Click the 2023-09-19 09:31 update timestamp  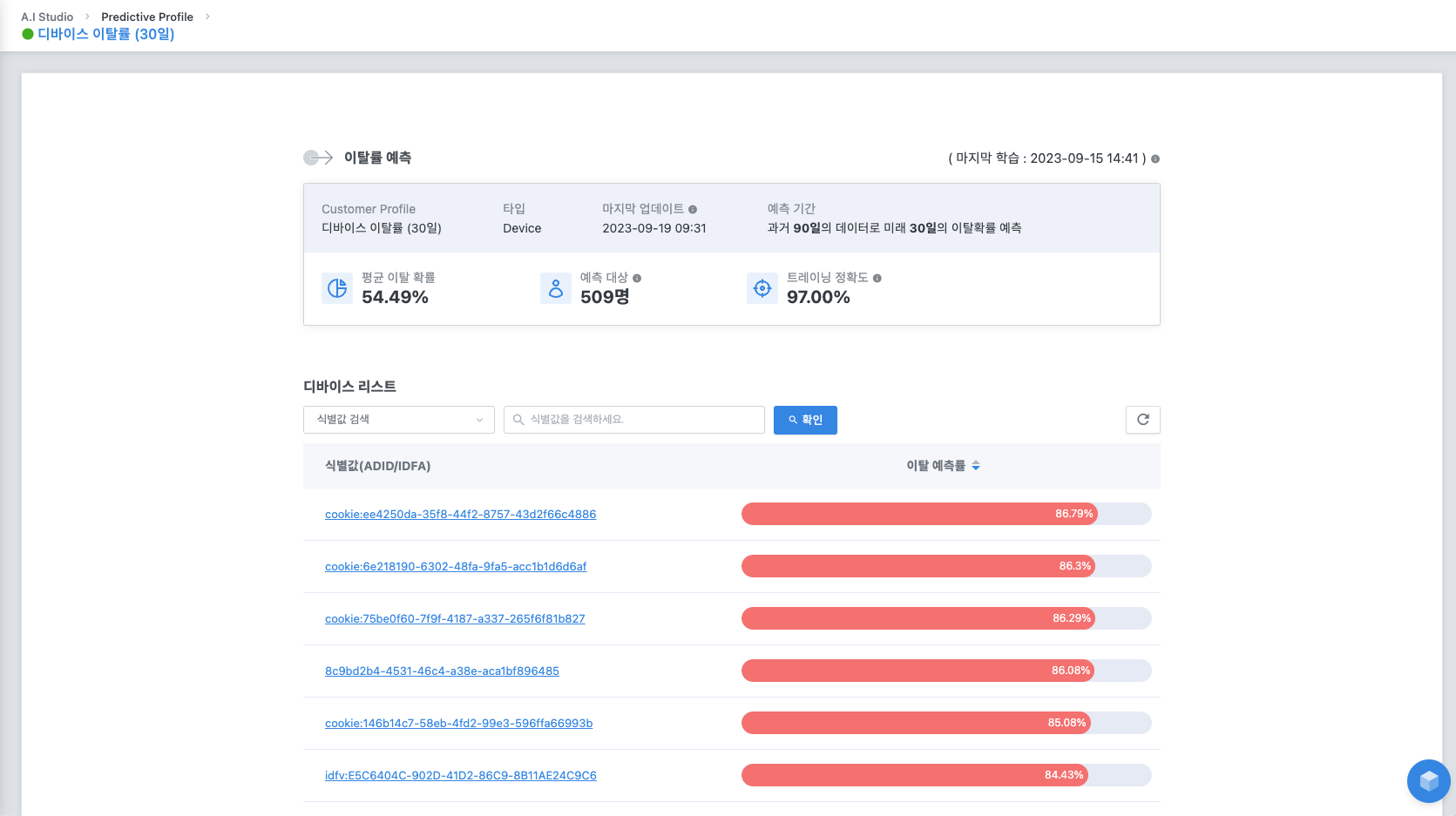(x=654, y=228)
